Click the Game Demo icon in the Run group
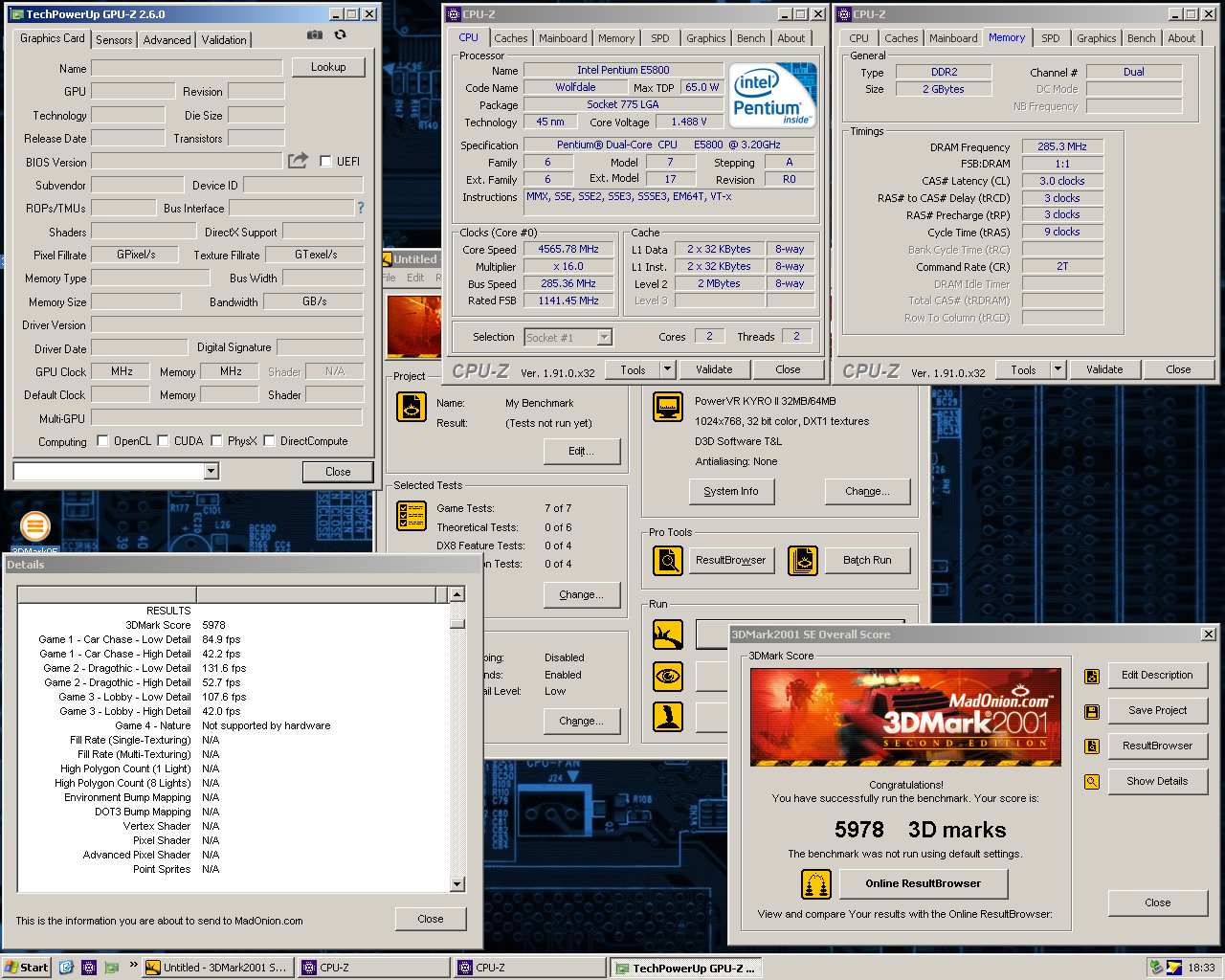Viewport: 1225px width, 980px height. point(668,716)
